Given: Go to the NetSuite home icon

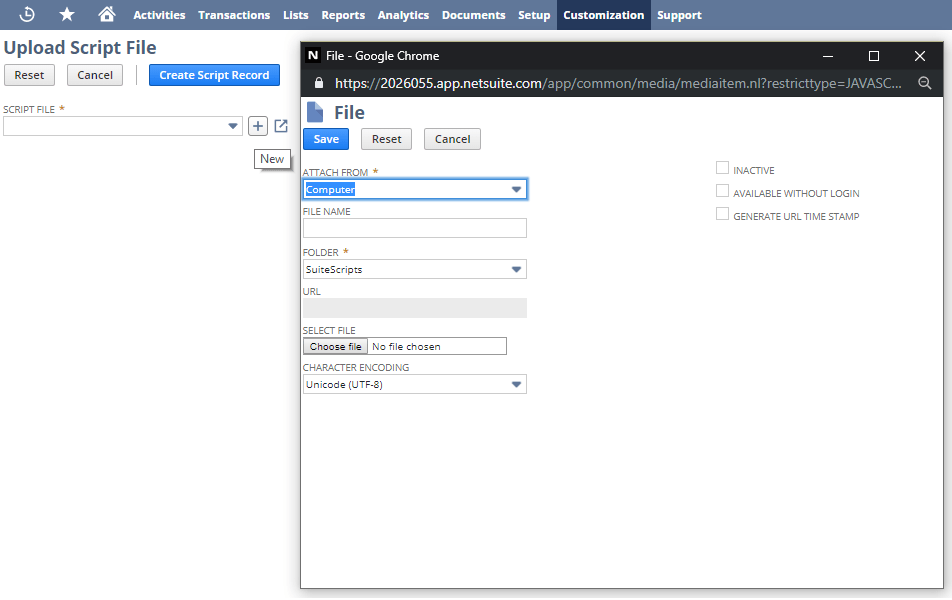Looking at the screenshot, I should point(106,14).
